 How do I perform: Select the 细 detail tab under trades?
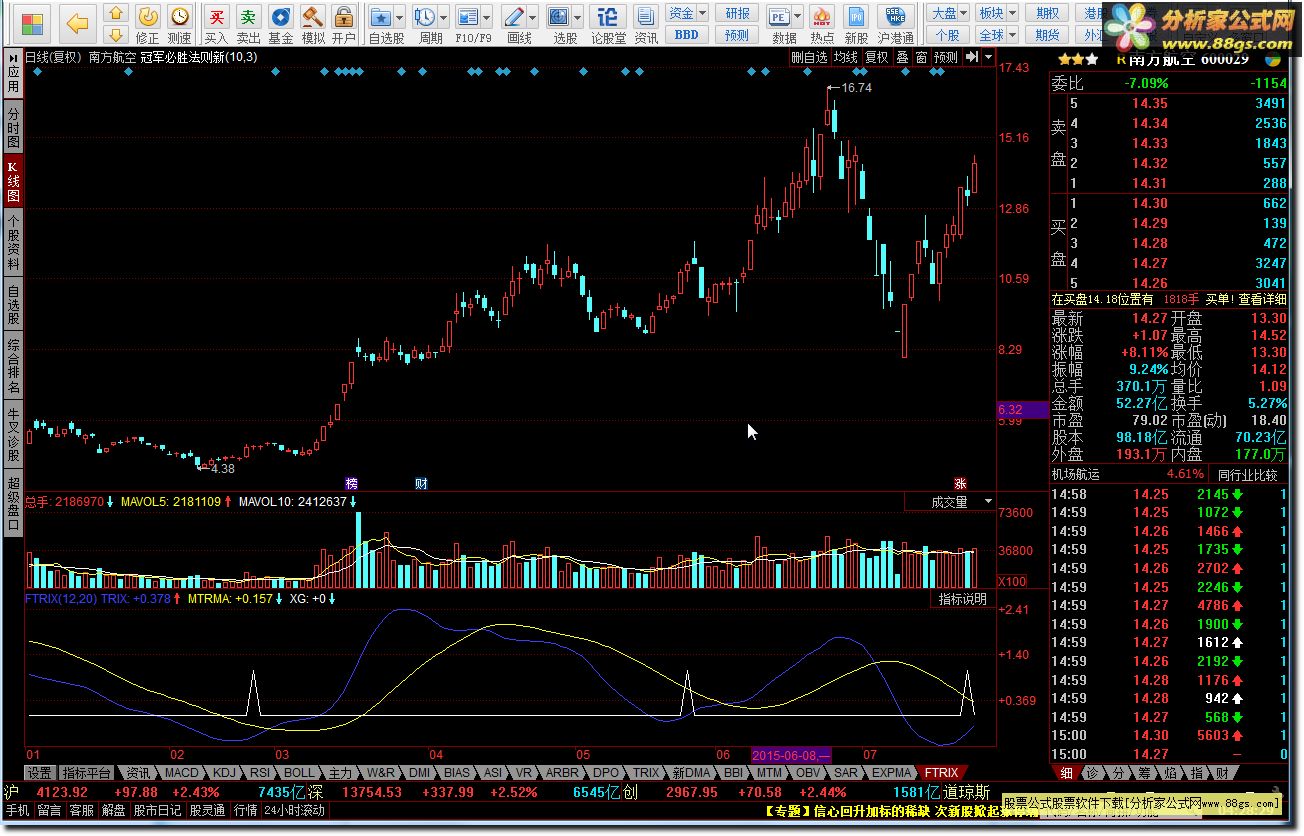pos(1066,773)
